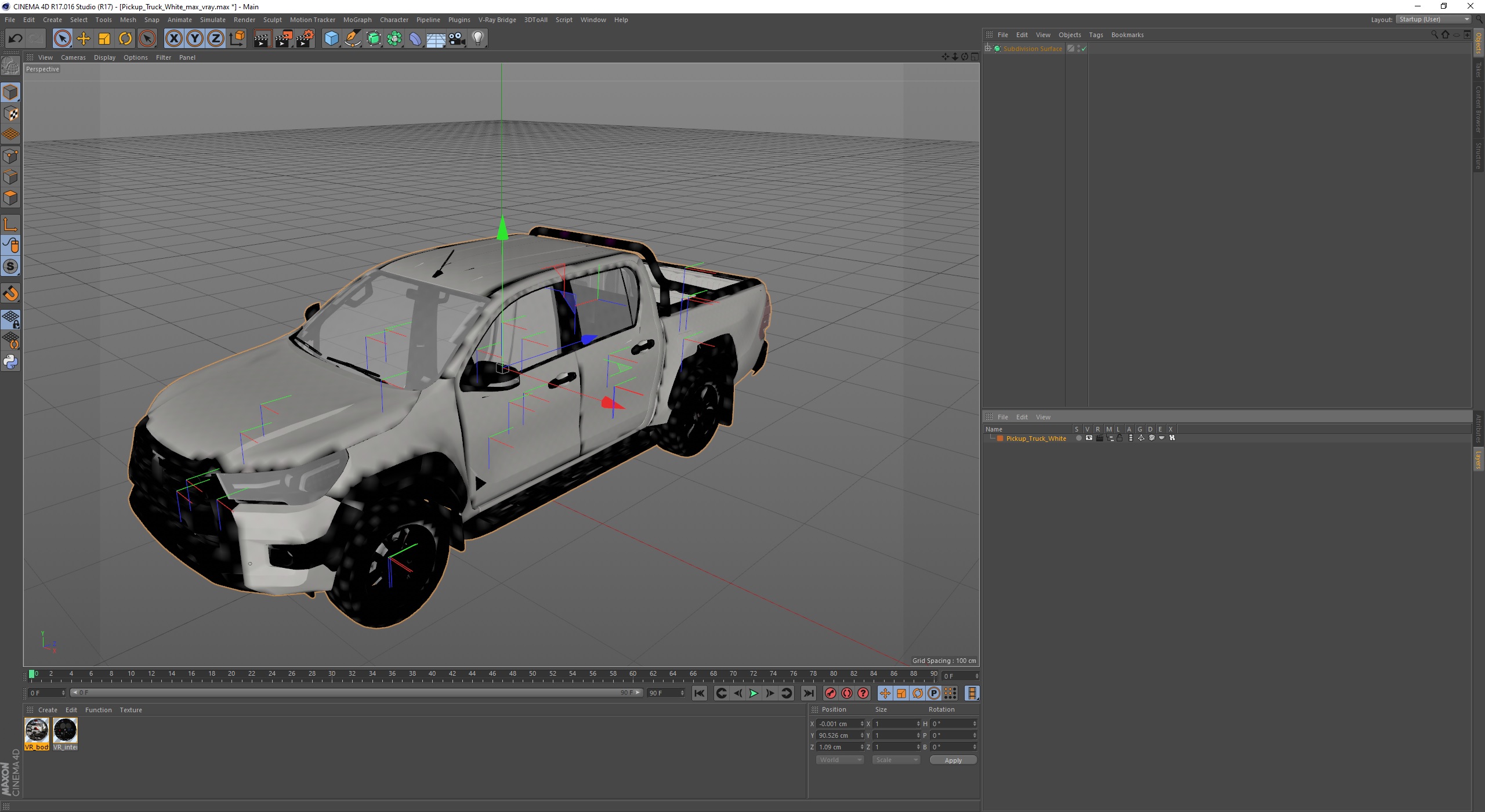Screen dimensions: 1485x812
Task: Add a Light object
Action: [478, 39]
